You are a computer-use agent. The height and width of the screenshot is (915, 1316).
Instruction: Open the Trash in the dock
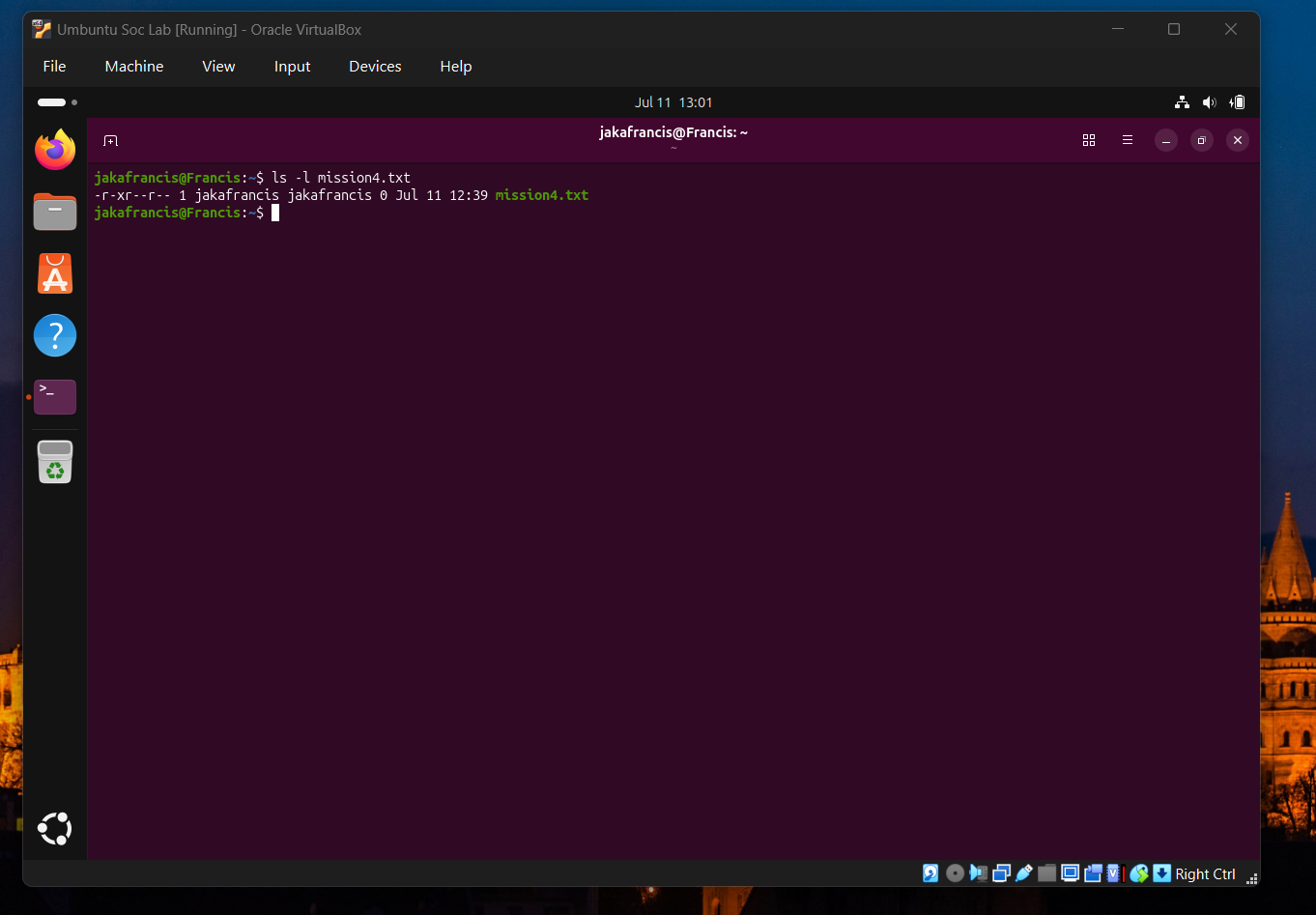click(x=55, y=462)
